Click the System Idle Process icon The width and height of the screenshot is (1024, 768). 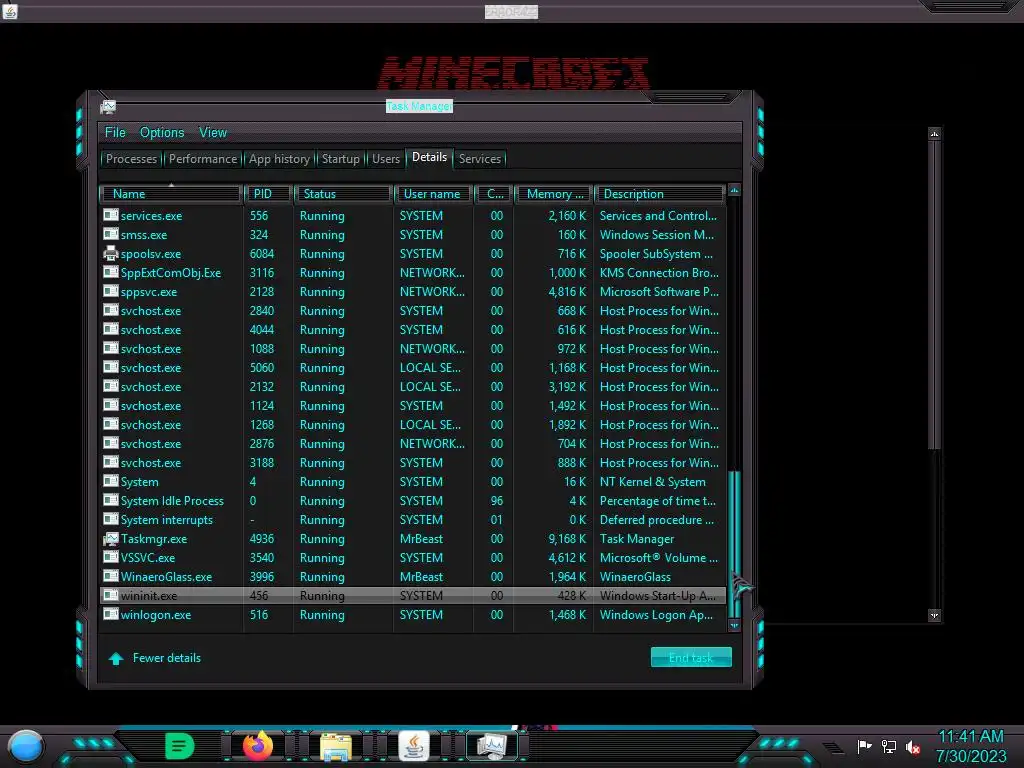click(x=110, y=500)
